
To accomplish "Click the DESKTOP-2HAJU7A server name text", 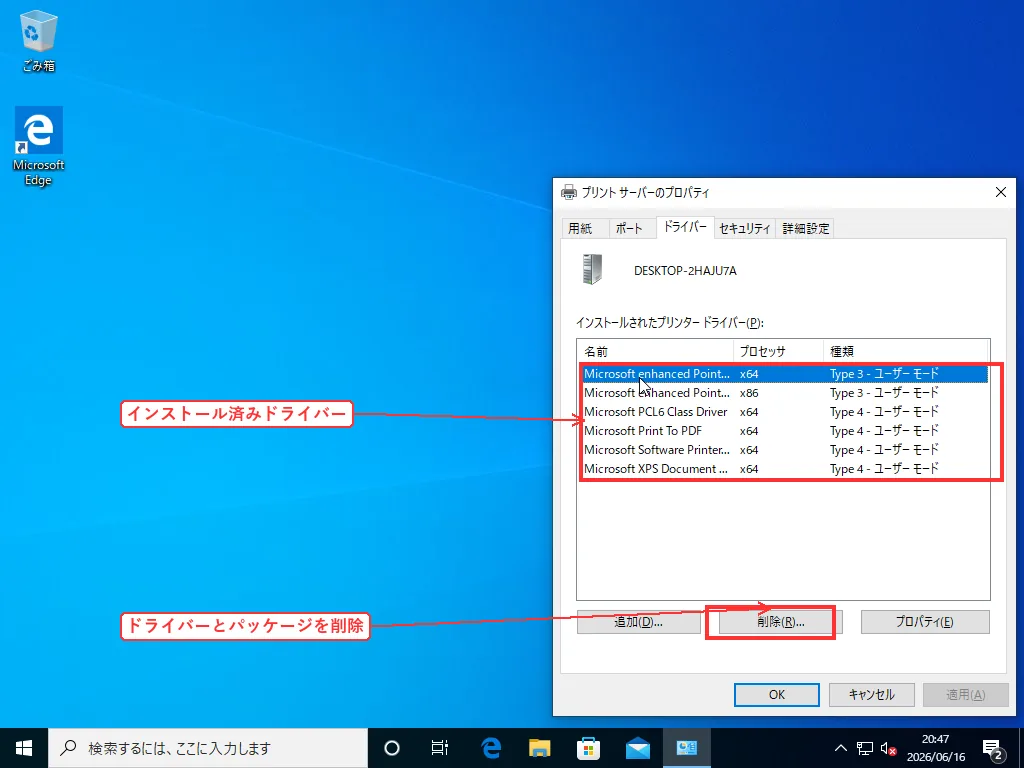I will click(685, 270).
